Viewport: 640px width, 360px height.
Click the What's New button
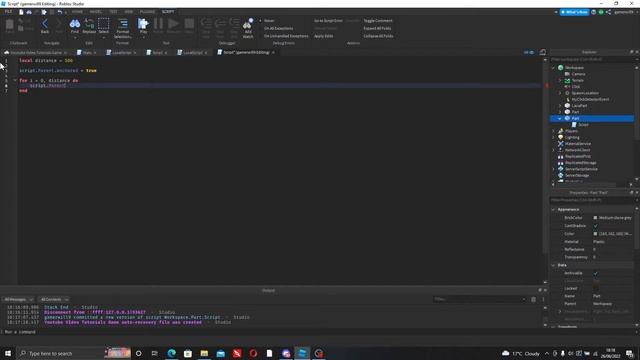click(574, 12)
